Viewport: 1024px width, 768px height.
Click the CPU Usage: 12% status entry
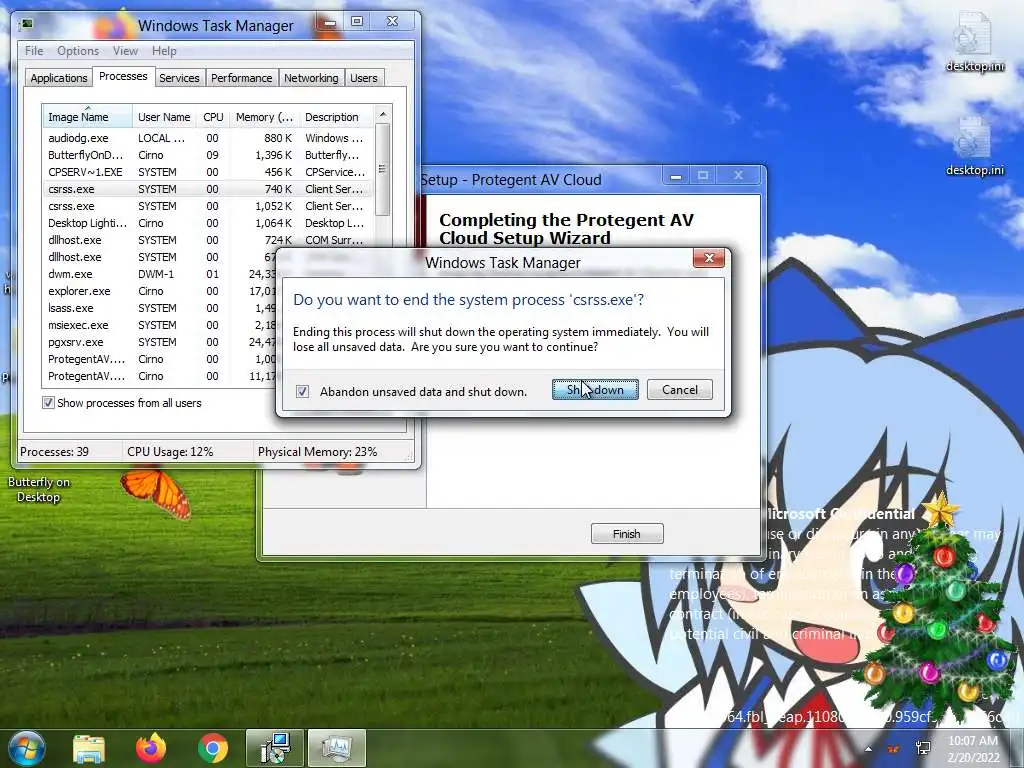[x=170, y=451]
